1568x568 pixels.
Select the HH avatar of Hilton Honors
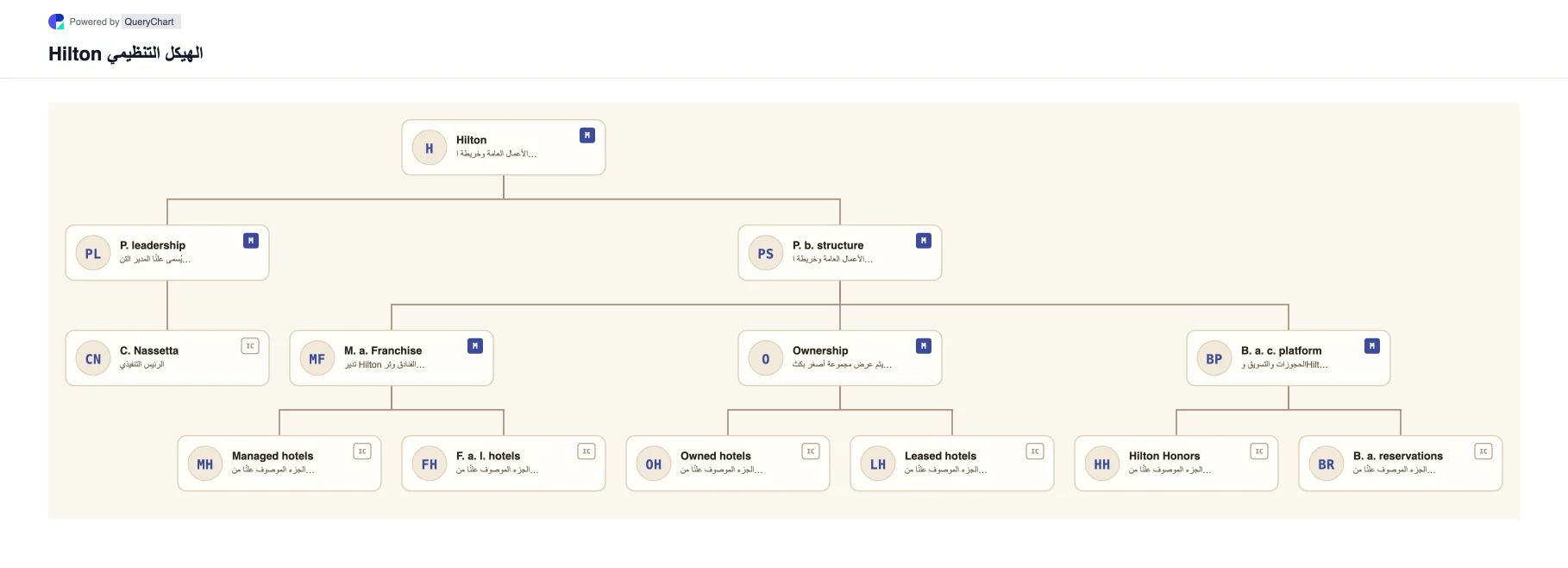point(1102,464)
